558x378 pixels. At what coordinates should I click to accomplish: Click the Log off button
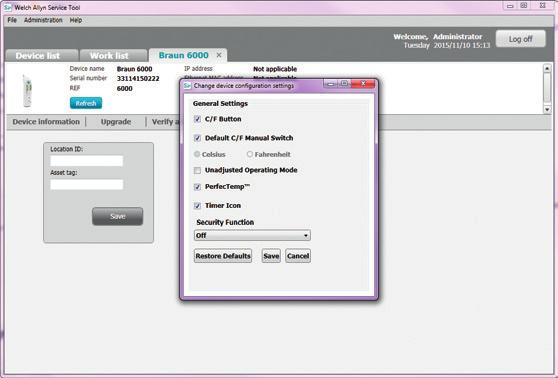coord(520,39)
